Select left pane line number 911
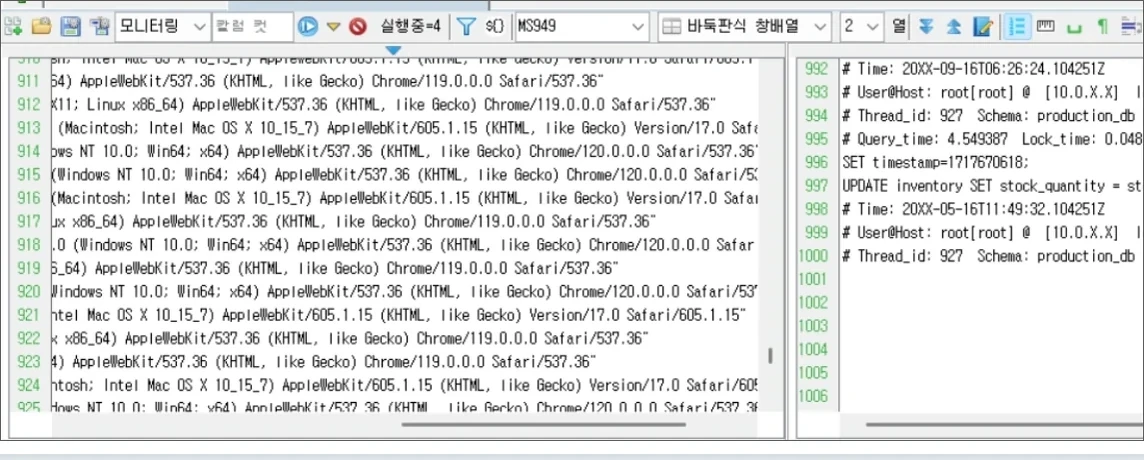This screenshot has width=1144, height=460. [28, 82]
